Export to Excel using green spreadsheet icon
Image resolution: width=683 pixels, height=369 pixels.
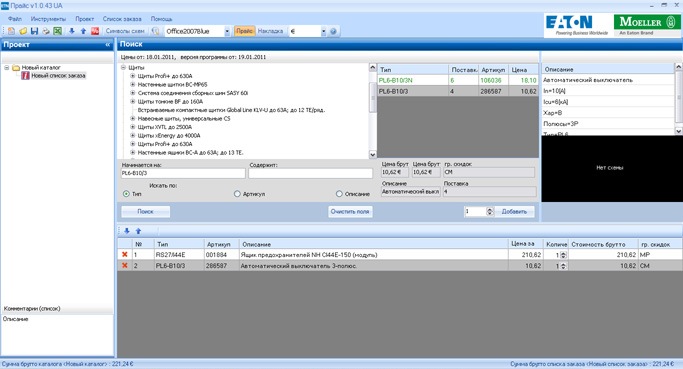click(x=57, y=31)
